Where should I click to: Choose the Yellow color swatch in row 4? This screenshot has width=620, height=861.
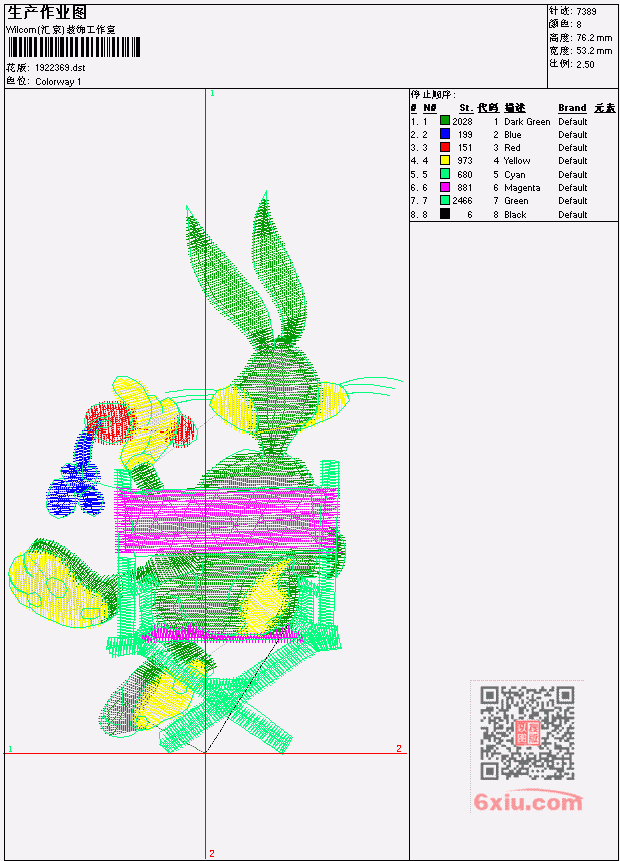coord(444,160)
